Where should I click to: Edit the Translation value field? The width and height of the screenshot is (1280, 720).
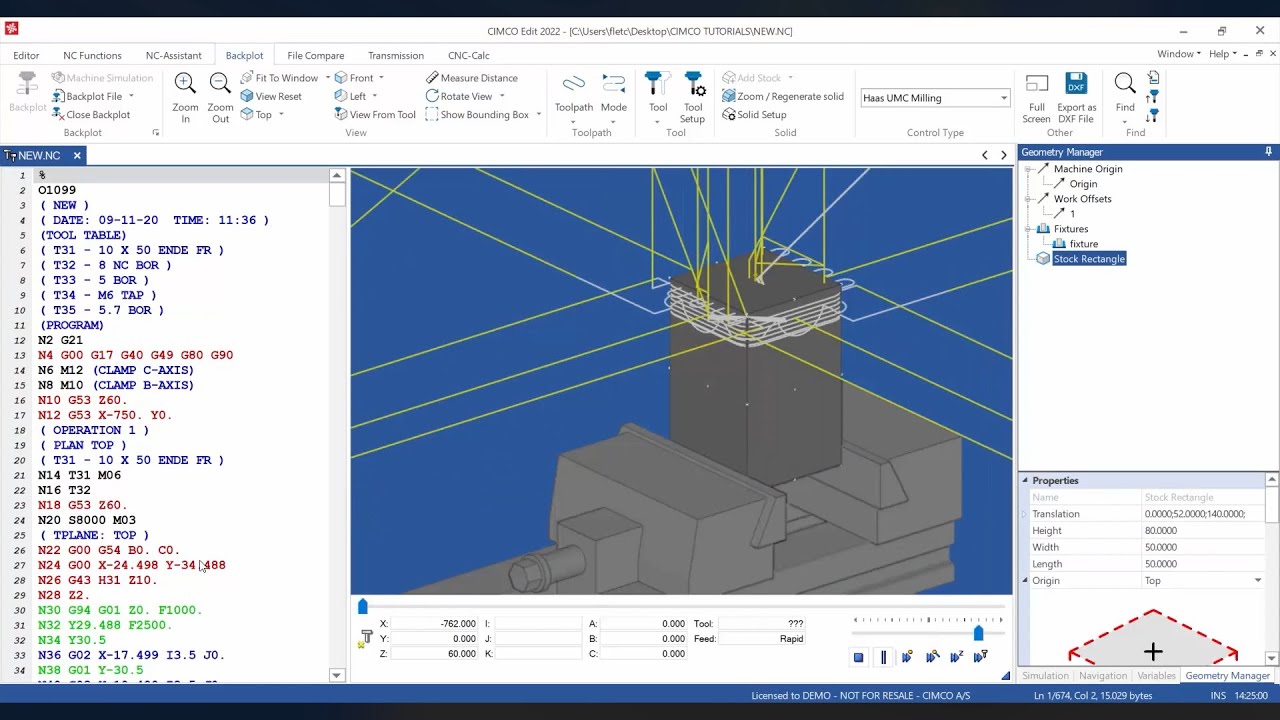pos(1204,514)
